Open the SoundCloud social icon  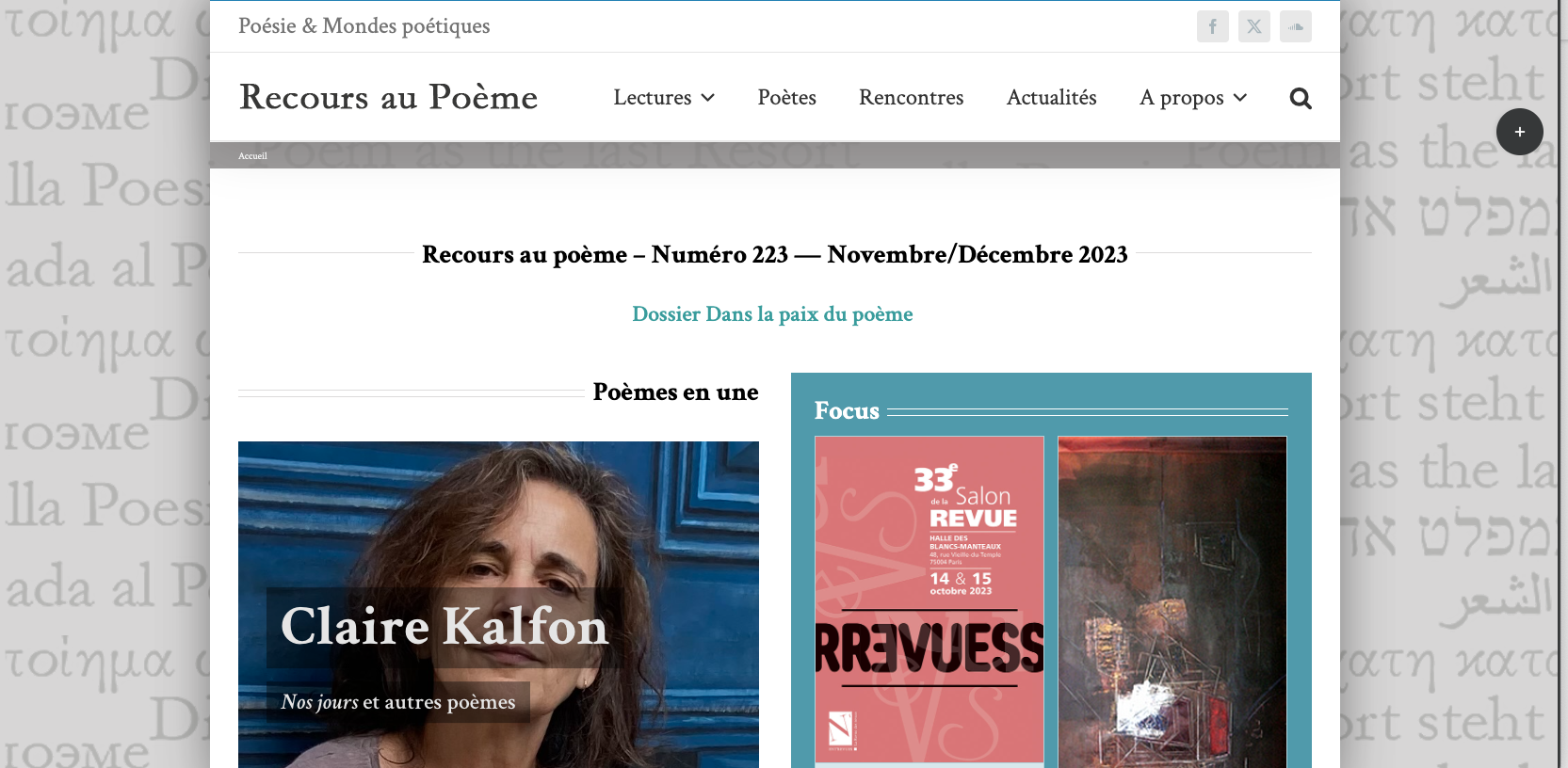1296,26
